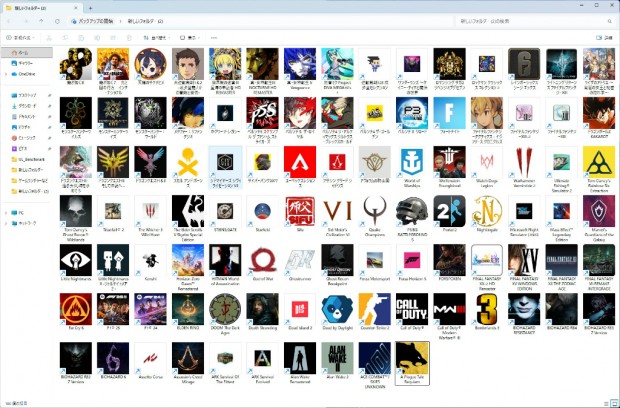Select ホーム in the navigation pane
This screenshot has width=620, height=408.
24,52
